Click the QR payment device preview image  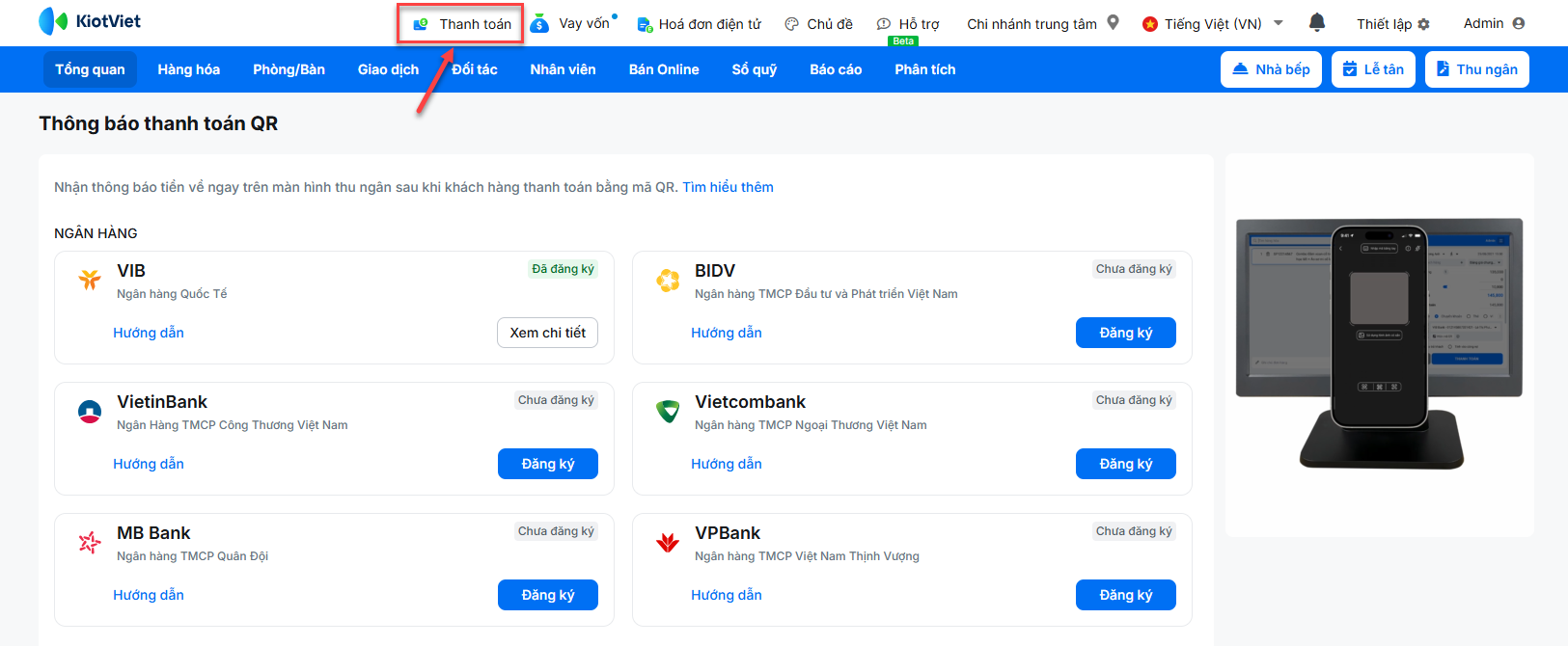pyautogui.click(x=1380, y=345)
